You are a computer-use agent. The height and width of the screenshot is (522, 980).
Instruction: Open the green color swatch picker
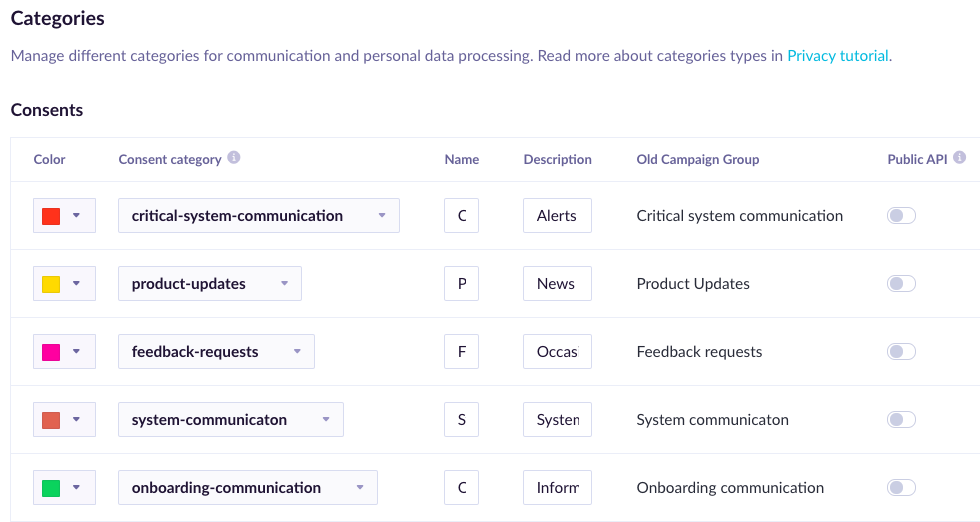(x=64, y=488)
